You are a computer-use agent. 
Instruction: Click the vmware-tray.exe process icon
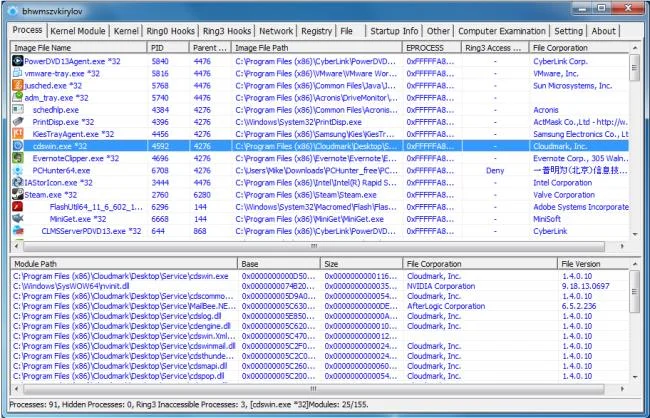click(17, 73)
